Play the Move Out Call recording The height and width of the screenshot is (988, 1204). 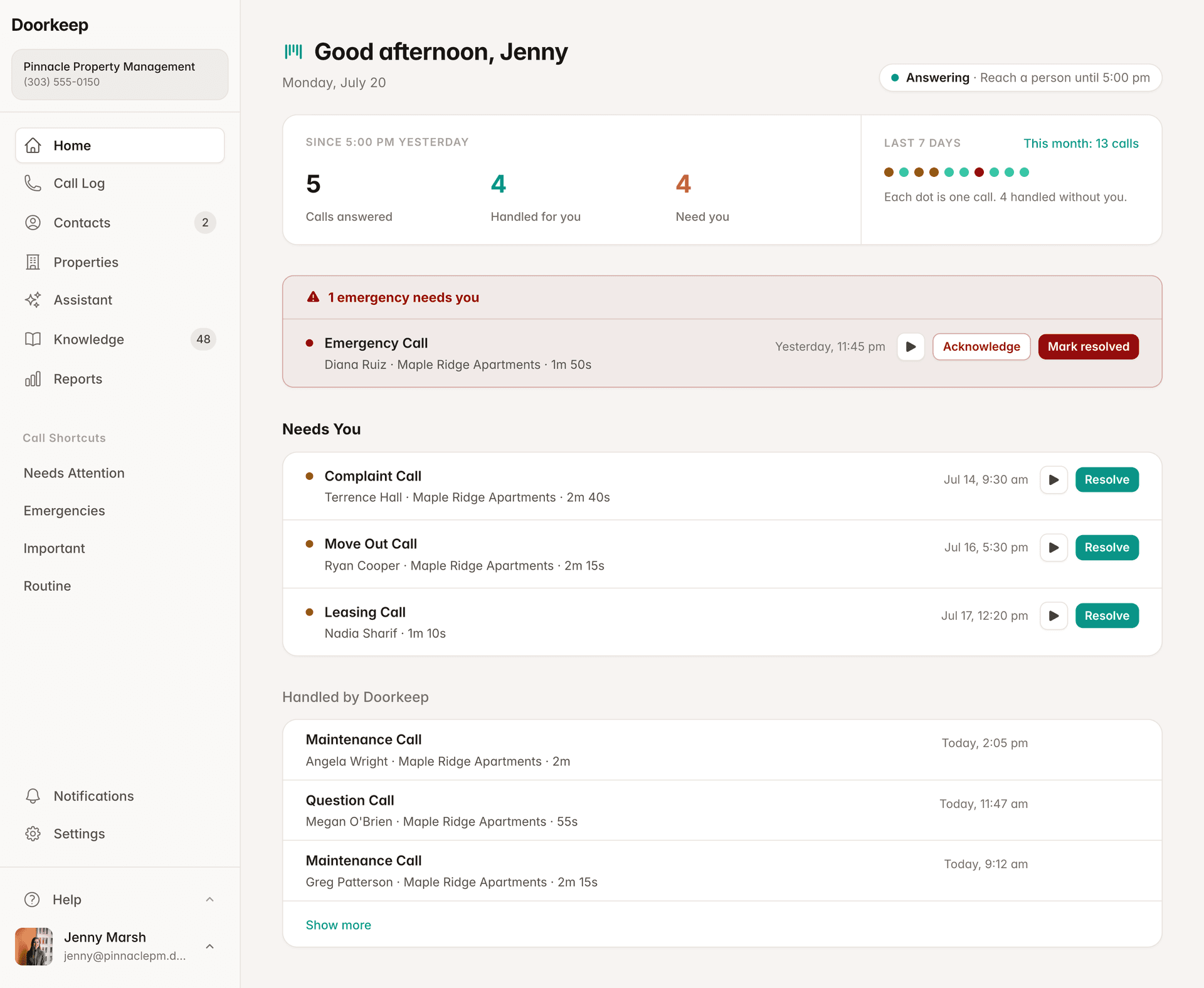click(x=1054, y=548)
